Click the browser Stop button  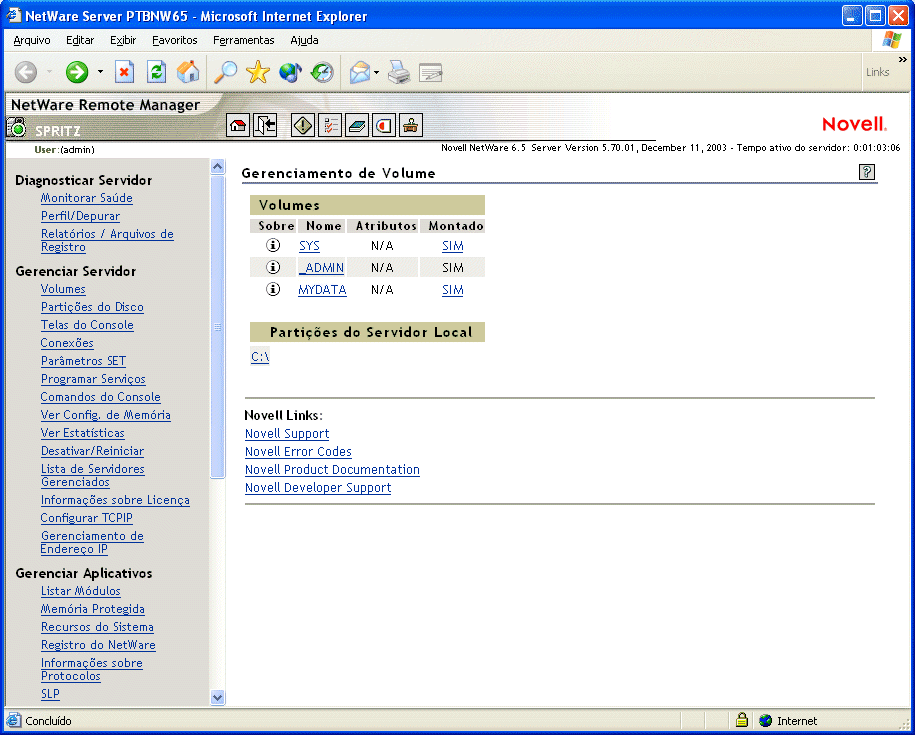(x=124, y=72)
